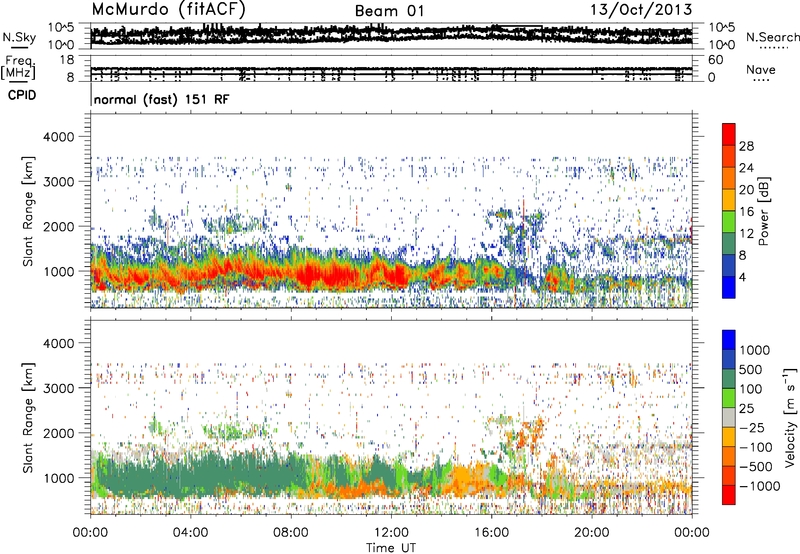Click the noise trace panel at top
Screen dimensions: 800x554
(x=391, y=36)
